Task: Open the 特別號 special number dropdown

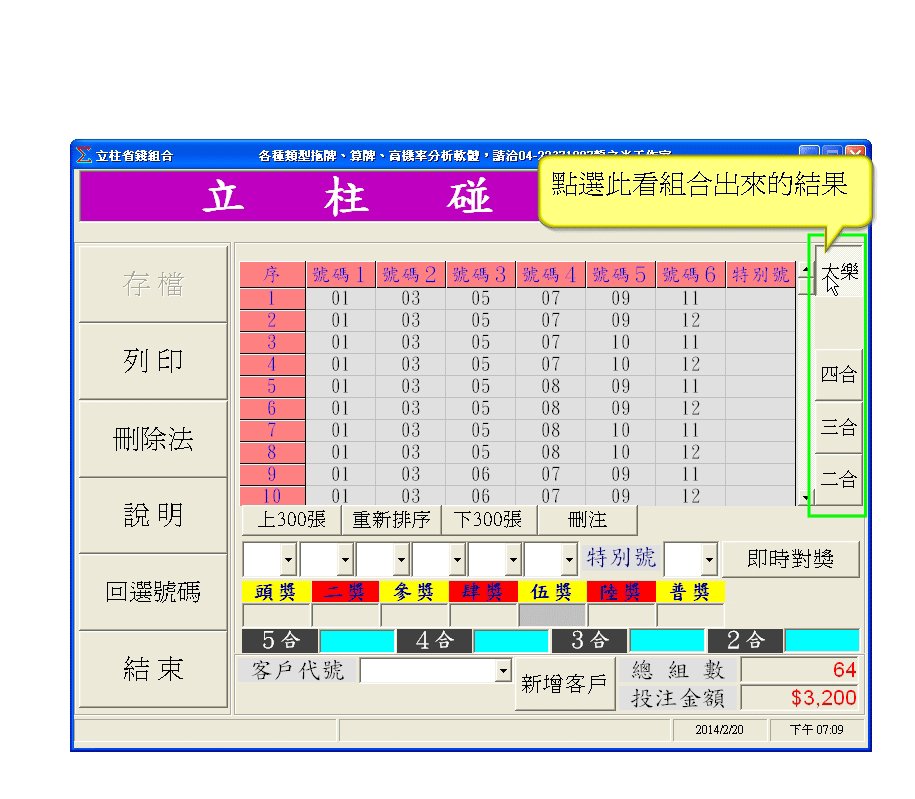Action: click(x=709, y=560)
